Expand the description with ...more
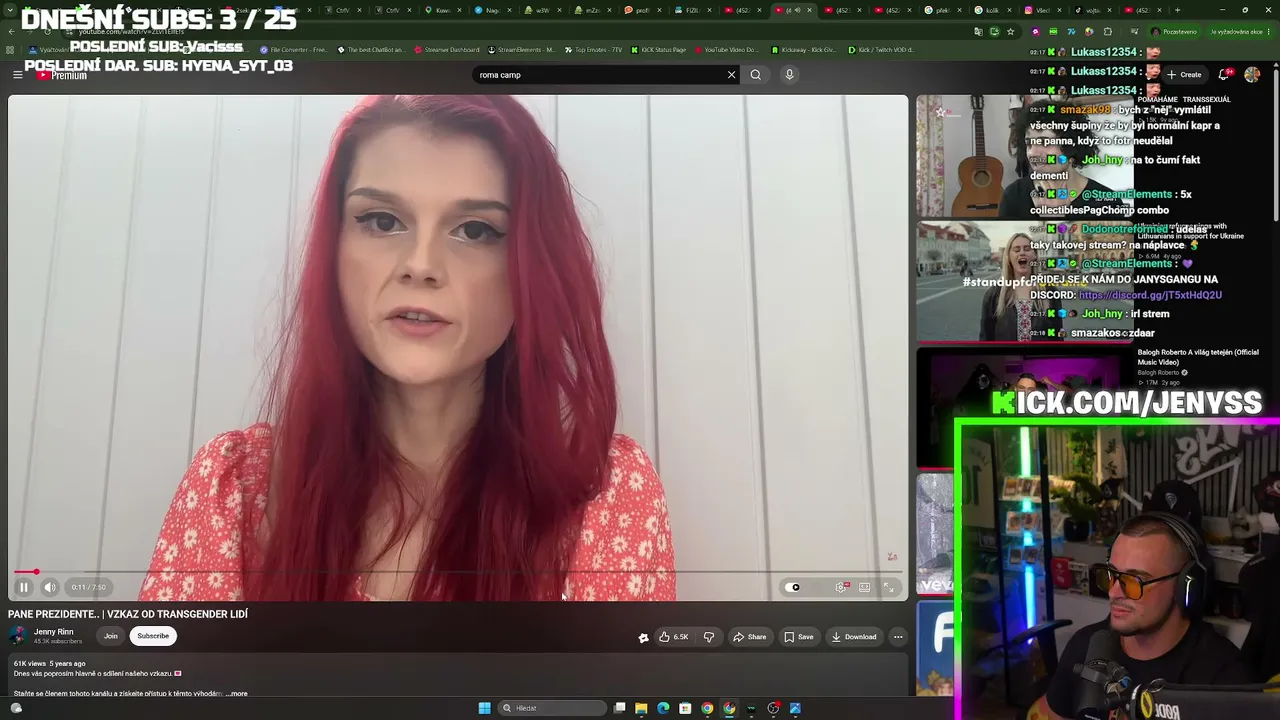The height and width of the screenshot is (720, 1280). pos(238,693)
